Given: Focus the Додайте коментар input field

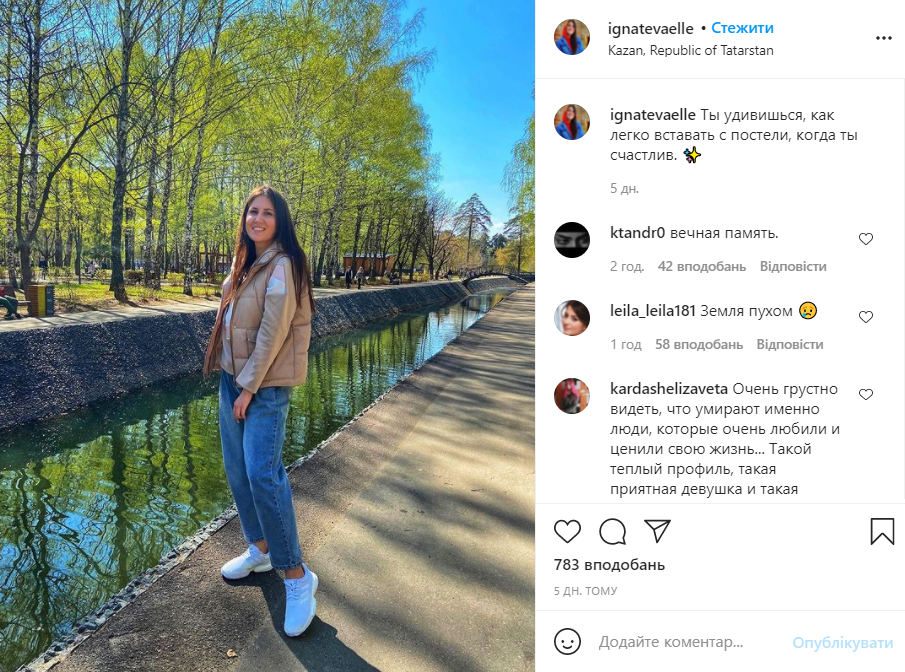Looking at the screenshot, I should click(x=687, y=641).
